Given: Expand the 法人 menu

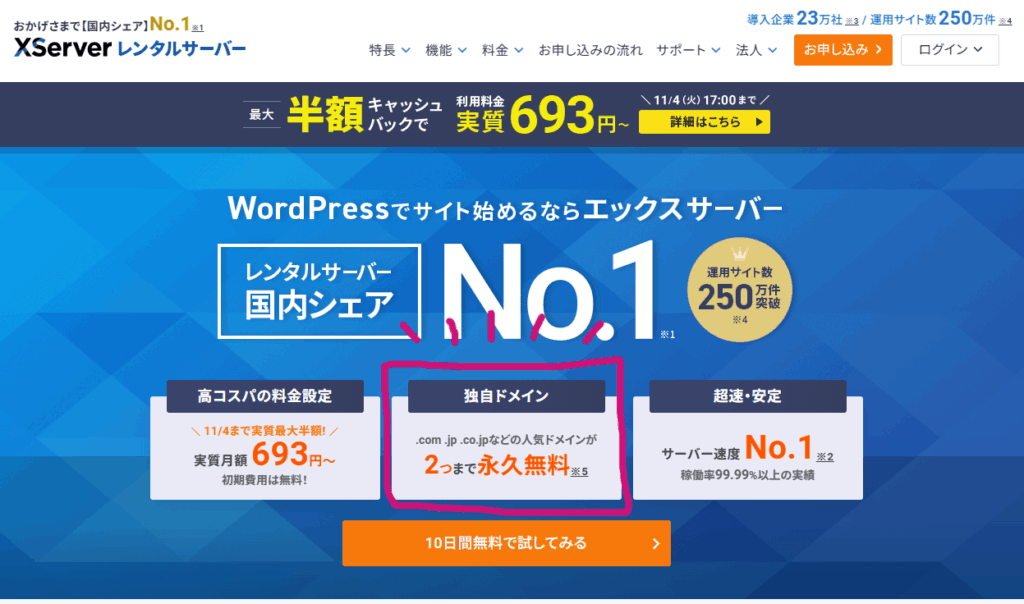Looking at the screenshot, I should tap(755, 49).
